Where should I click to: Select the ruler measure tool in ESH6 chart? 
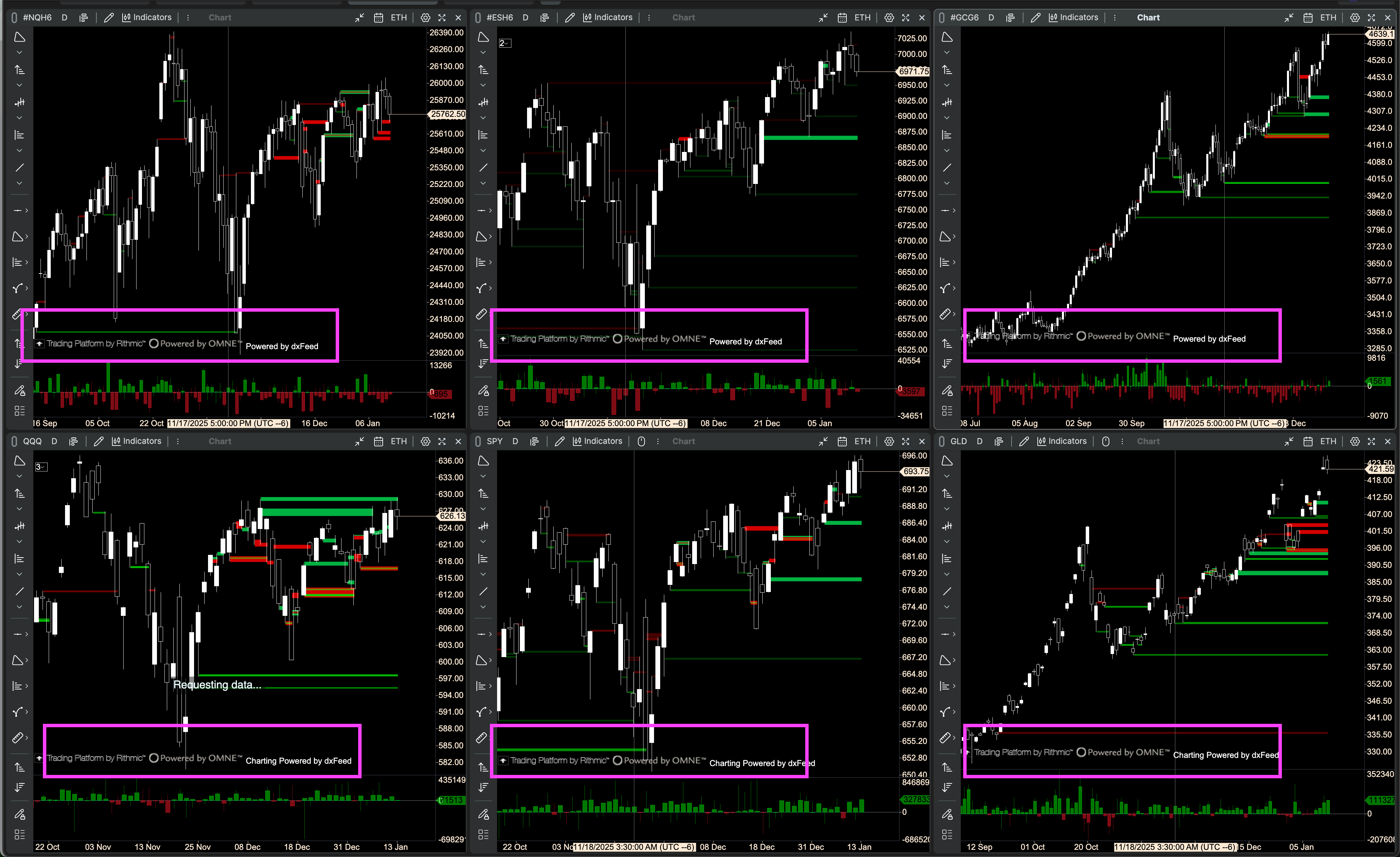481,314
